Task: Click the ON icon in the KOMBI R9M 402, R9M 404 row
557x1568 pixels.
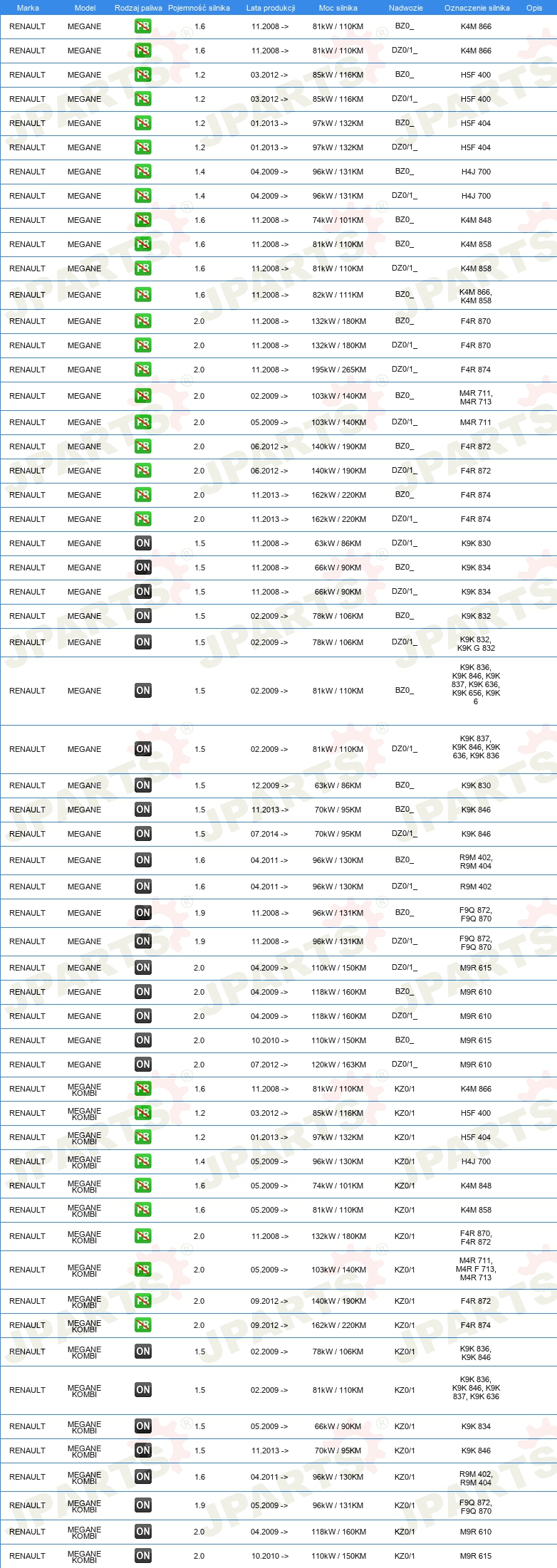Action: coord(142,1477)
